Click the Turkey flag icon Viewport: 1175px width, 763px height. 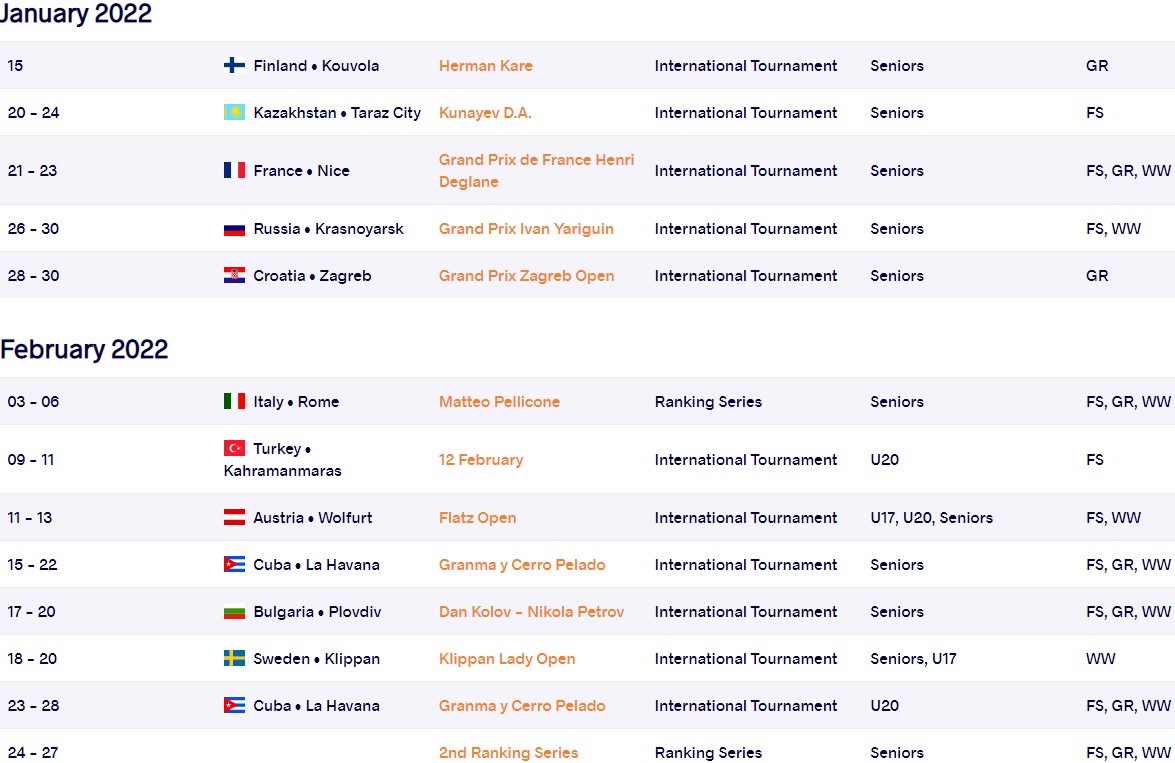(234, 448)
